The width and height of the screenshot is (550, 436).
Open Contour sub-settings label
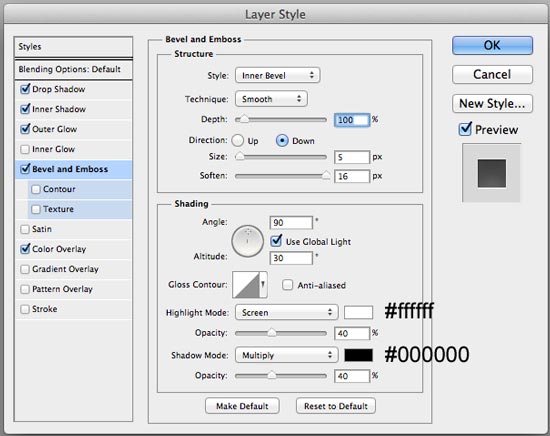point(59,189)
